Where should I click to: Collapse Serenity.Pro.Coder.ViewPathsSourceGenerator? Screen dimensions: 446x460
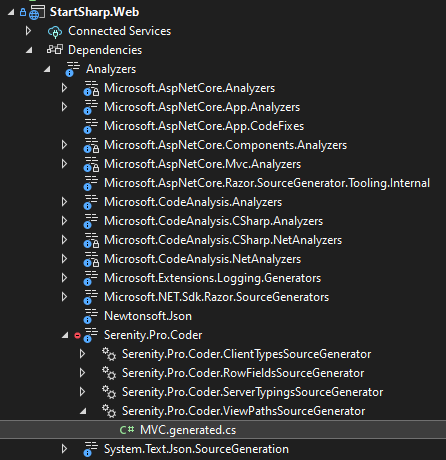coord(84,412)
